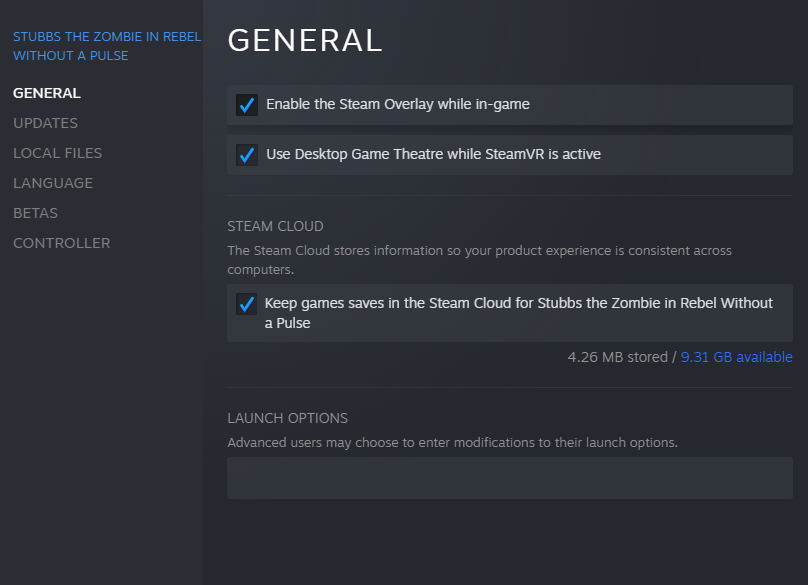
Task: Toggle the Desktop Game Theatre checkbox
Action: point(246,155)
